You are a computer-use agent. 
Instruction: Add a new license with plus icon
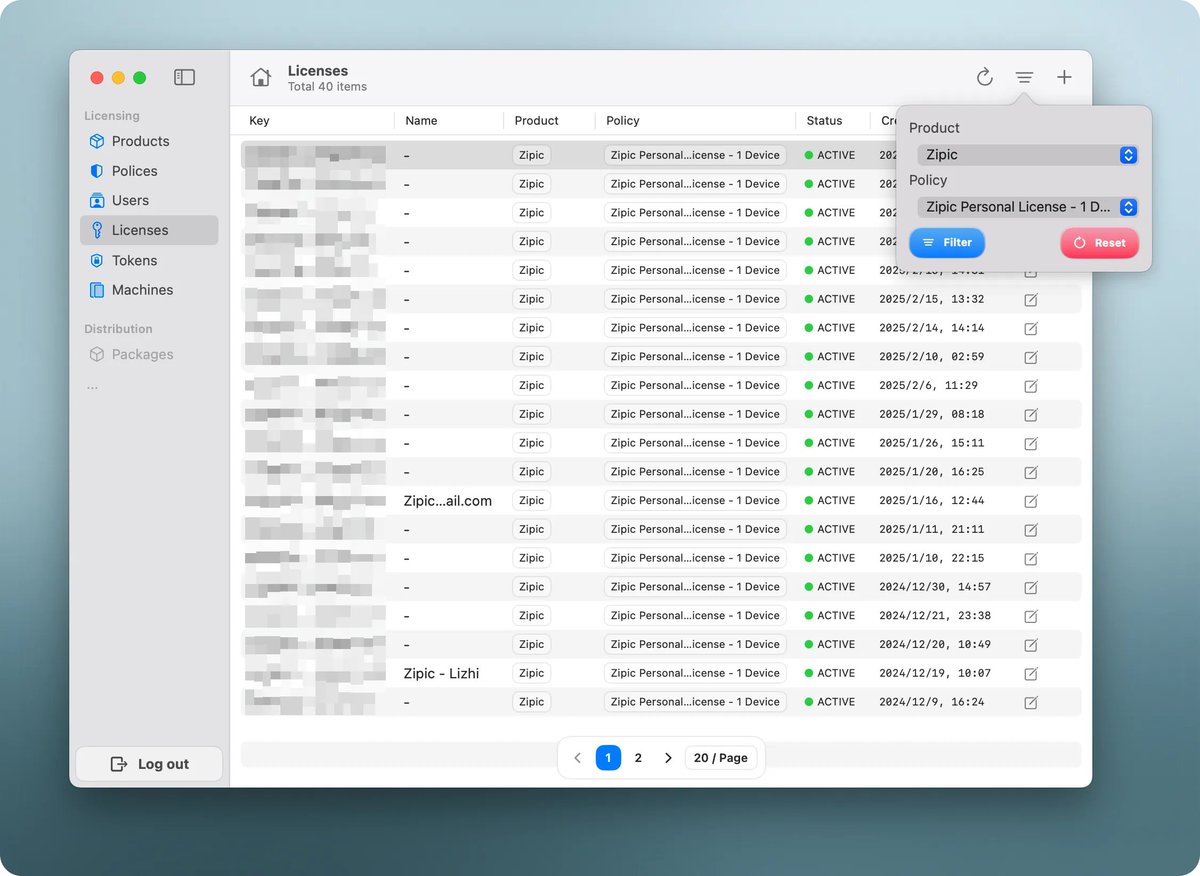(1064, 78)
